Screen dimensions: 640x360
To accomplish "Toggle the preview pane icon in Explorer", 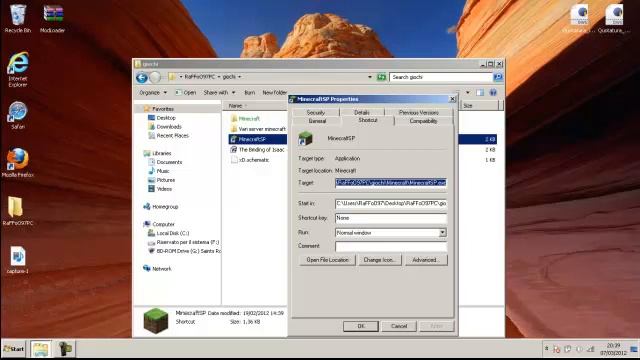I will [x=480, y=93].
